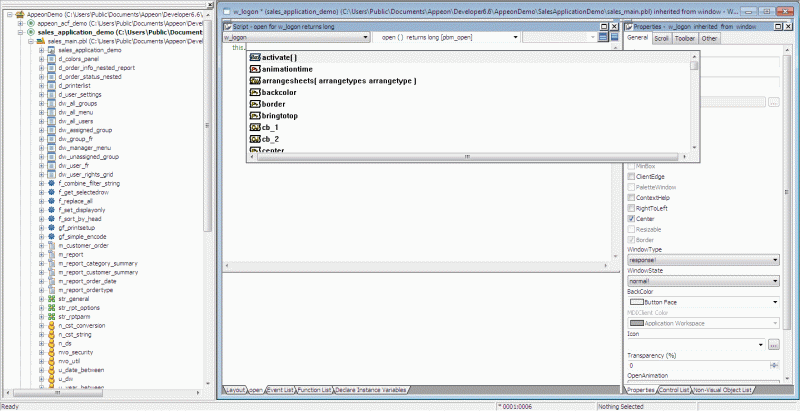
Task: Switch to the Other properties tab
Action: pos(709,38)
